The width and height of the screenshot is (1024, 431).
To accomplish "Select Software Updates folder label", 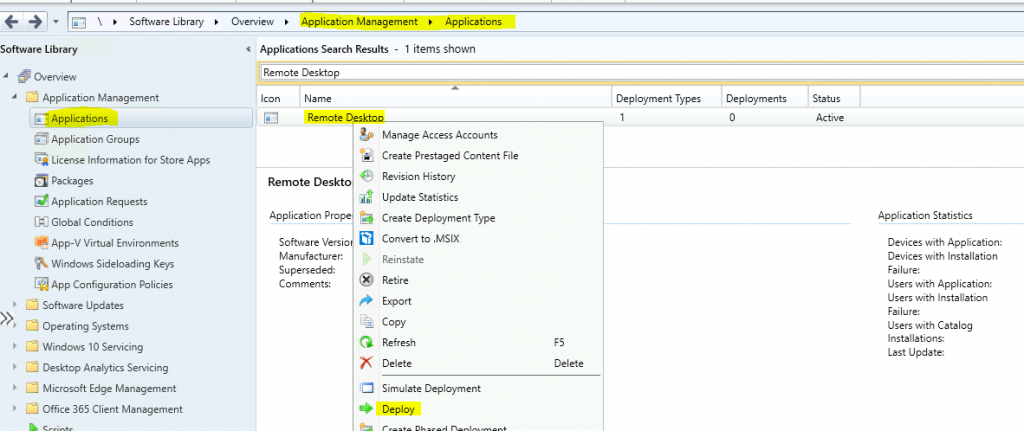I will tap(83, 305).
